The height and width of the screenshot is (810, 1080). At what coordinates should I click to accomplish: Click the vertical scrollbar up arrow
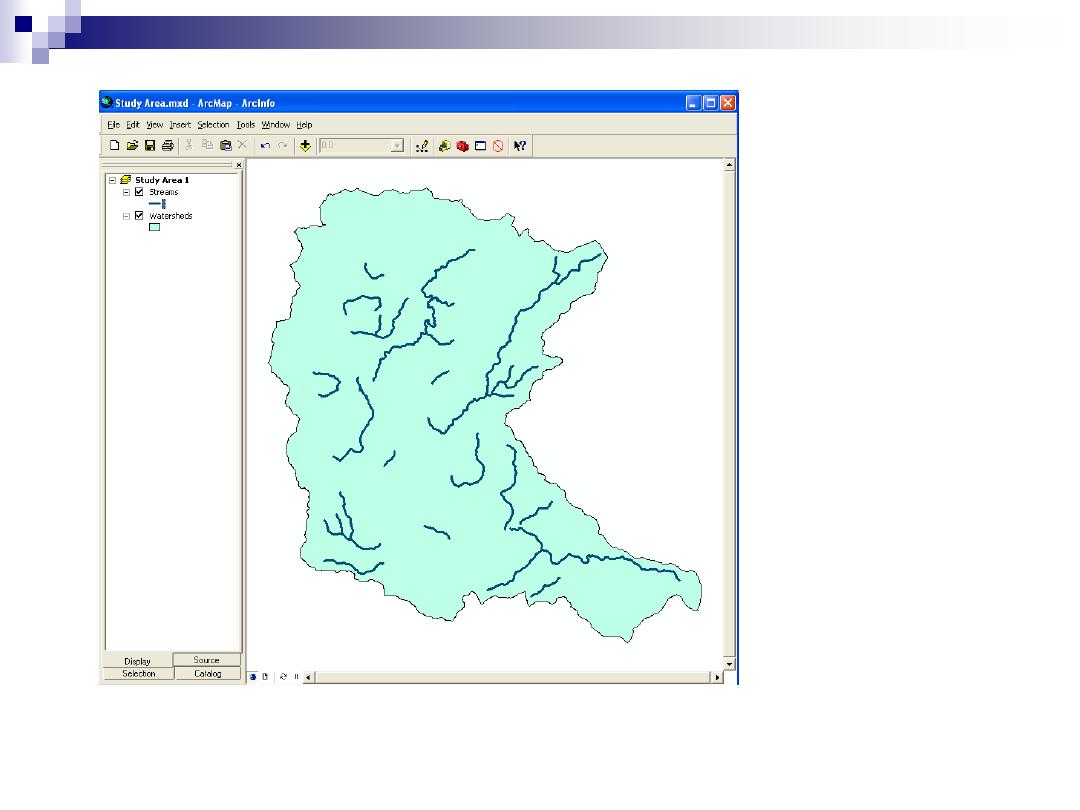click(x=729, y=165)
